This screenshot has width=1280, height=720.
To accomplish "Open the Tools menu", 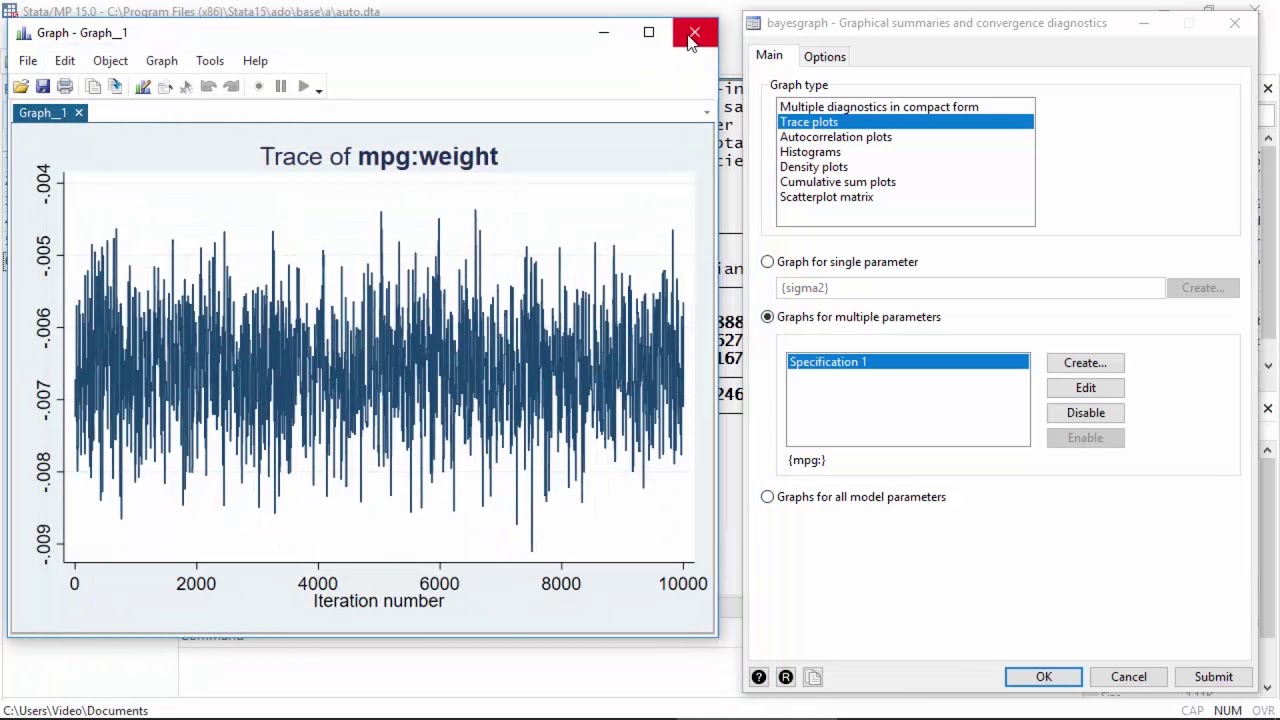I will [x=210, y=61].
